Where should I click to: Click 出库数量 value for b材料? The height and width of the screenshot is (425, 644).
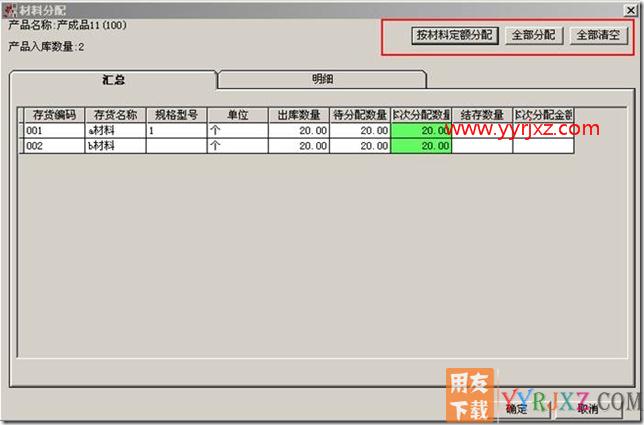[299, 146]
